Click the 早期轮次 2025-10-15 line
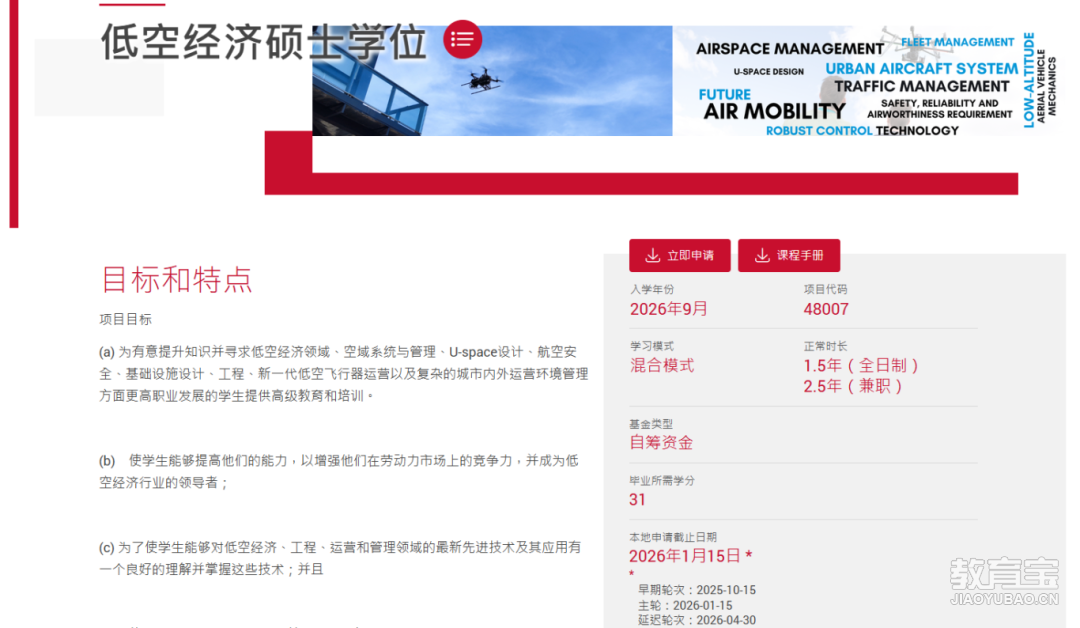This screenshot has width=1080, height=628. tap(697, 590)
